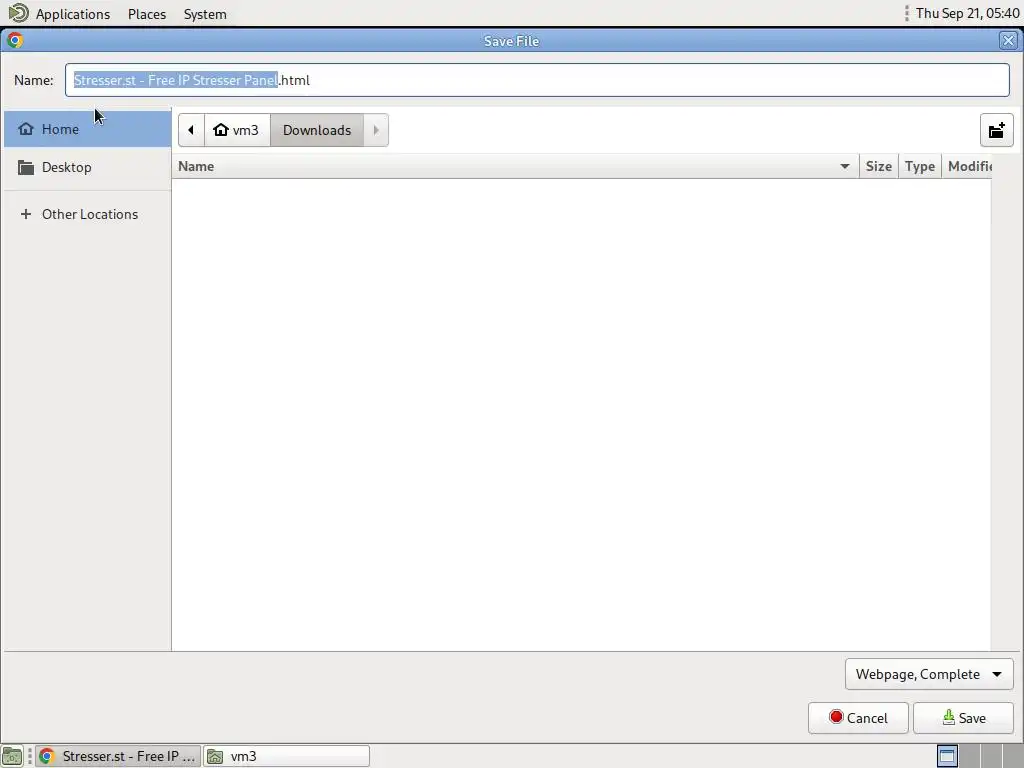Click the MATE logo icon in top panel
1024x768 pixels.
[x=18, y=13]
